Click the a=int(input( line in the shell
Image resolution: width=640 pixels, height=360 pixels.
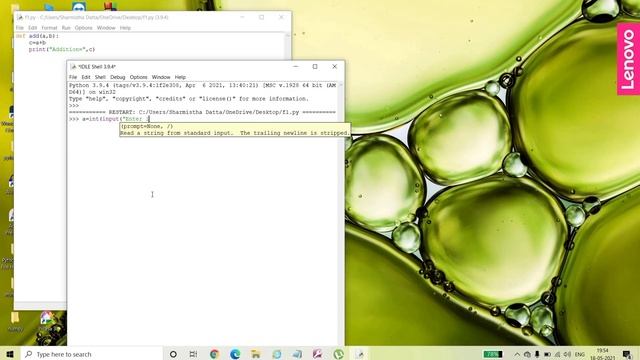pos(109,119)
